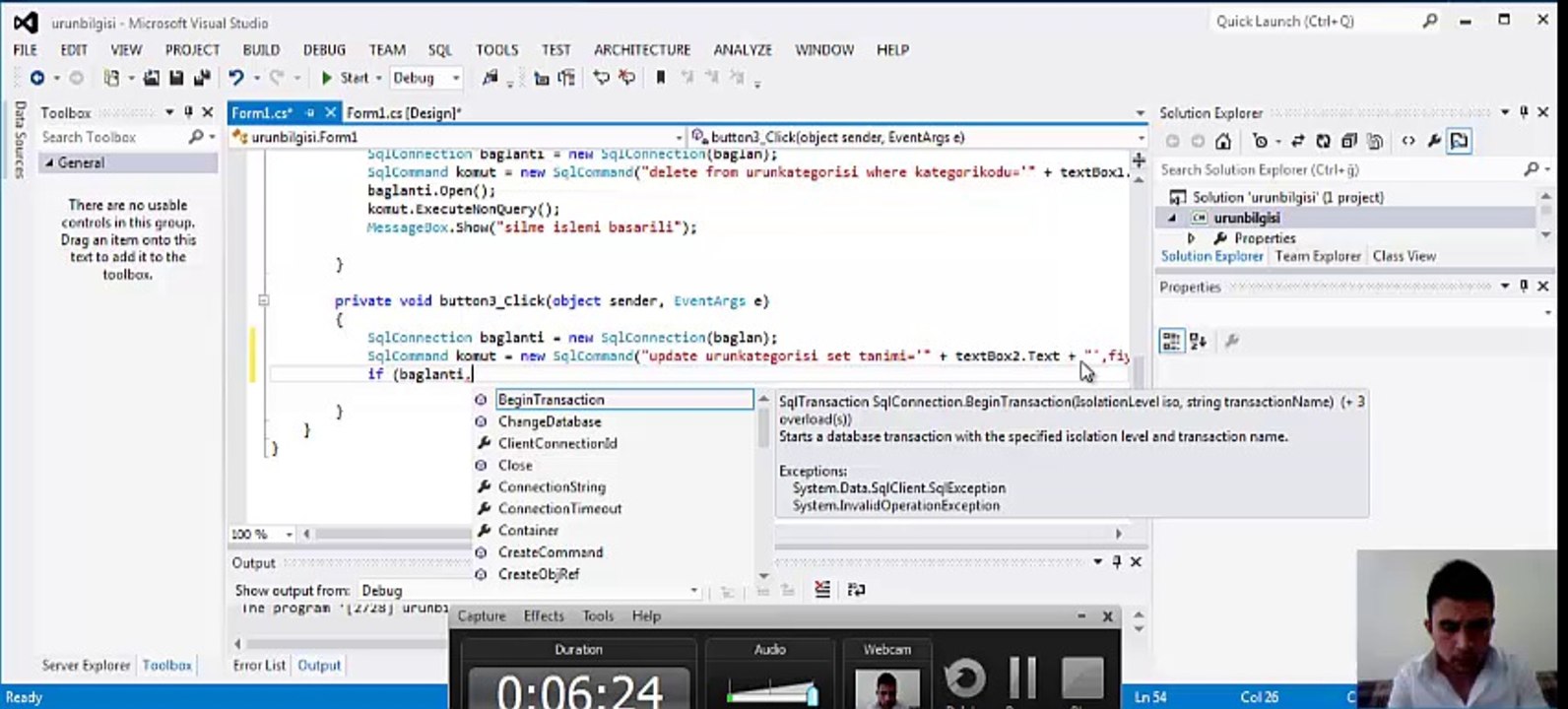Open the DEBUG menu
The height and width of the screenshot is (709, 1568).
tap(324, 49)
